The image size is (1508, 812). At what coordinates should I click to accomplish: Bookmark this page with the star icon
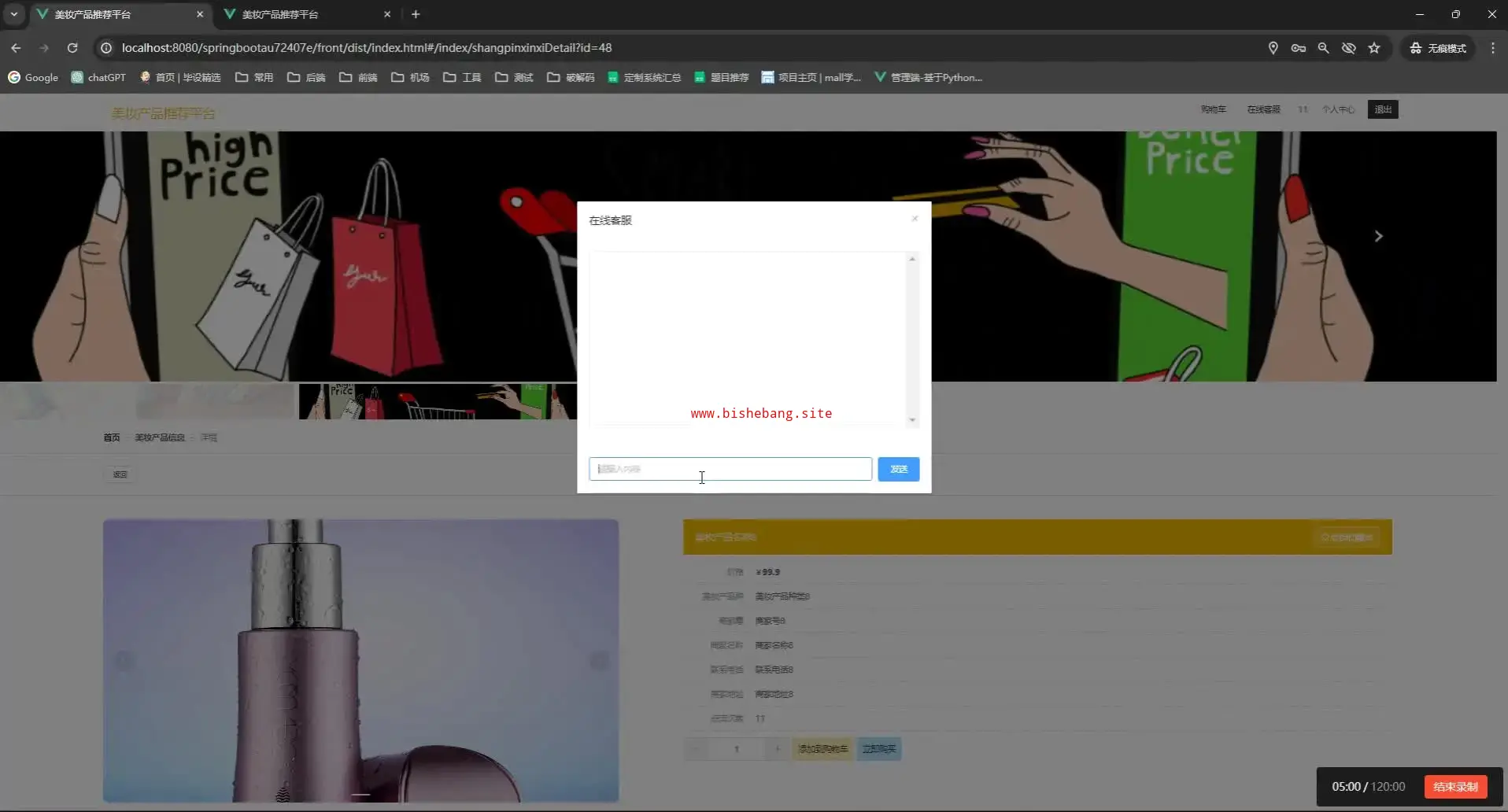(1374, 48)
